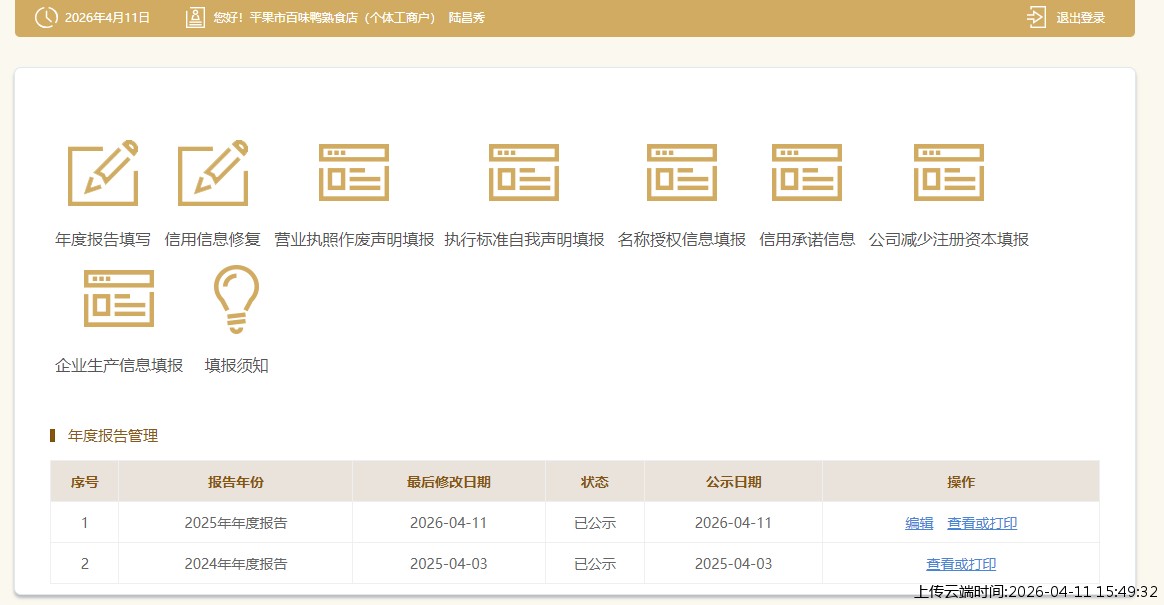The height and width of the screenshot is (605, 1164).
Task: Launch the 企业生产信息填报 icon
Action: (x=119, y=299)
